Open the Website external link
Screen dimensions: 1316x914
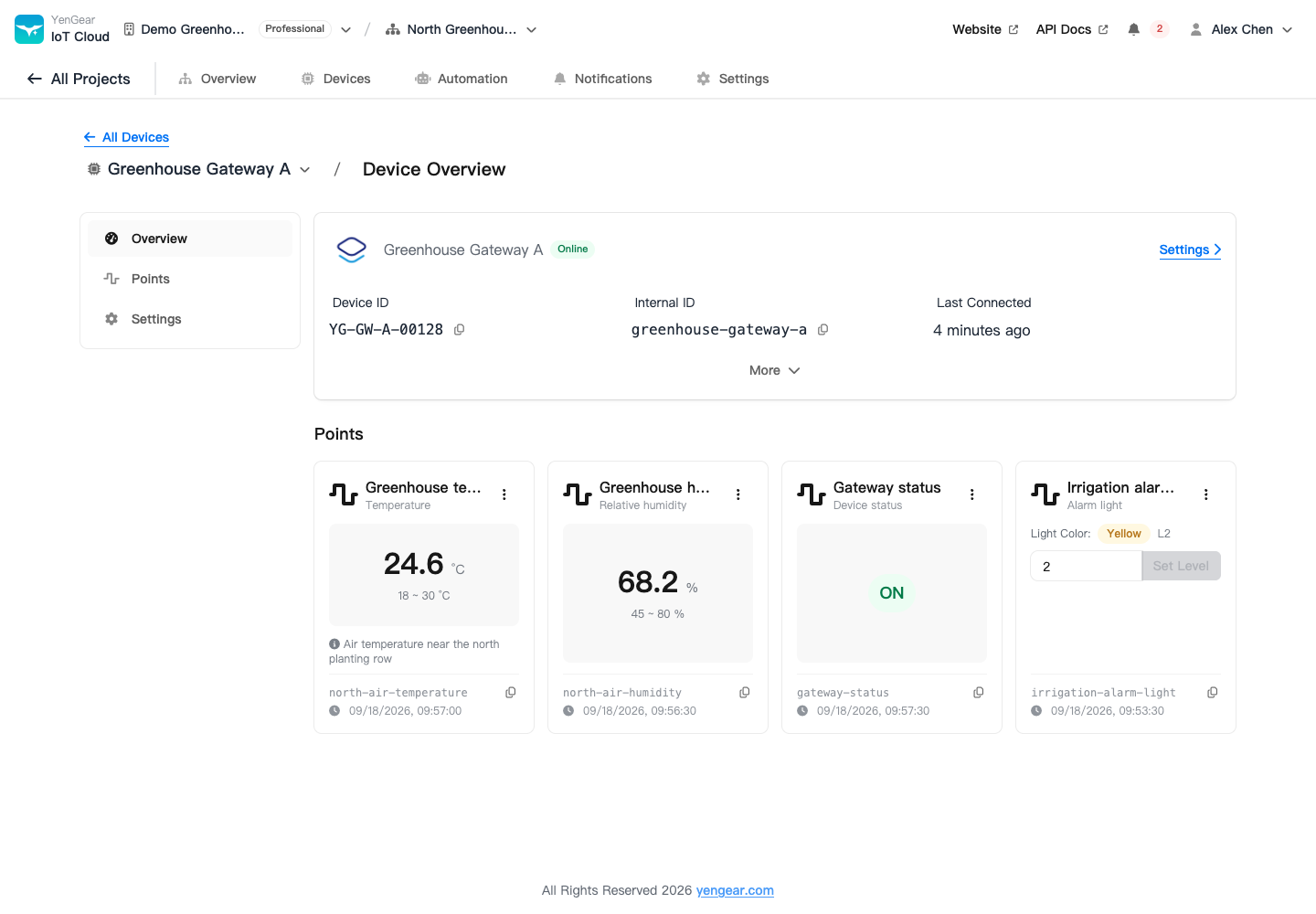coord(985,29)
